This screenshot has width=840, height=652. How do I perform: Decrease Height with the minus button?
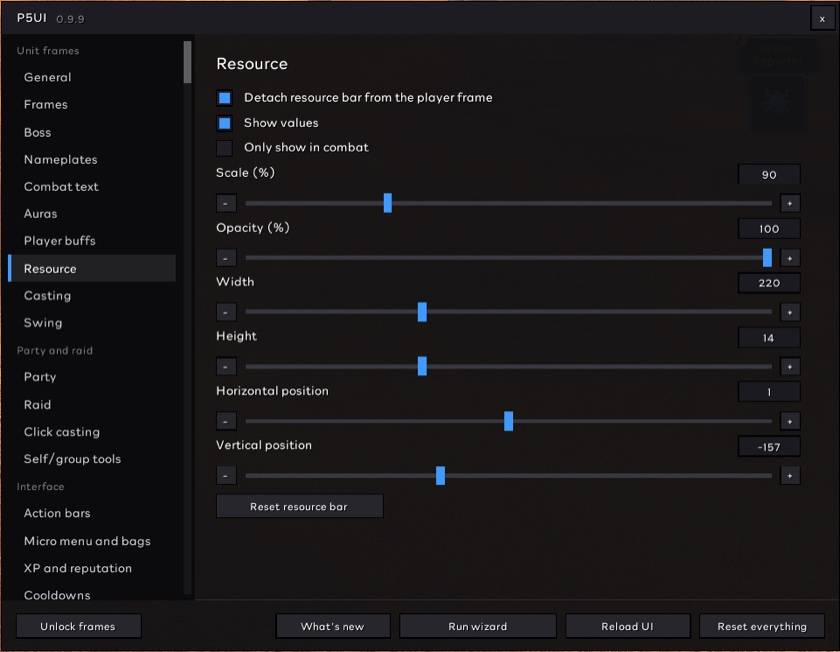point(226,366)
